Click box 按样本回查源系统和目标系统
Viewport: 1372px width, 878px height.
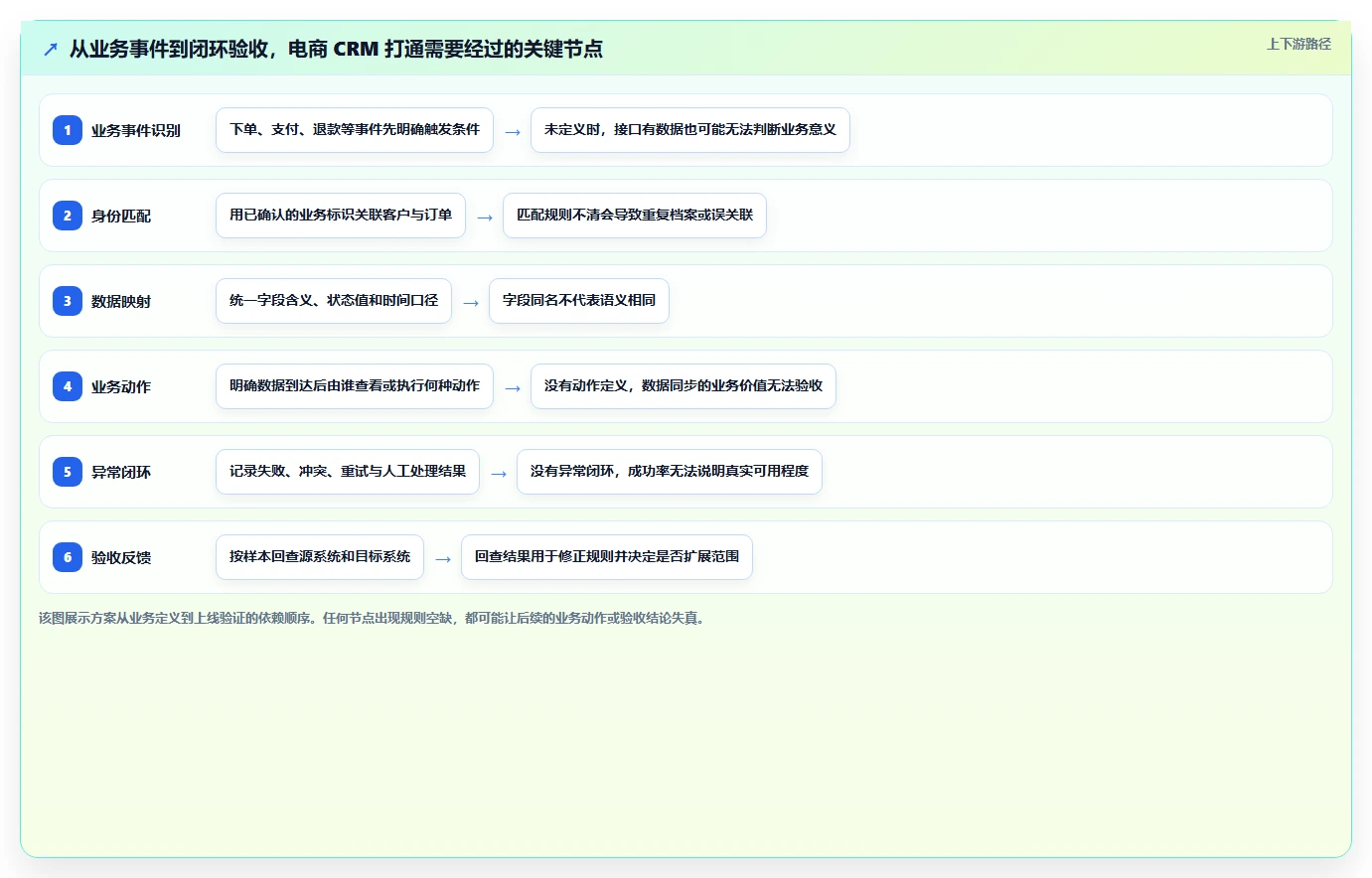320,557
